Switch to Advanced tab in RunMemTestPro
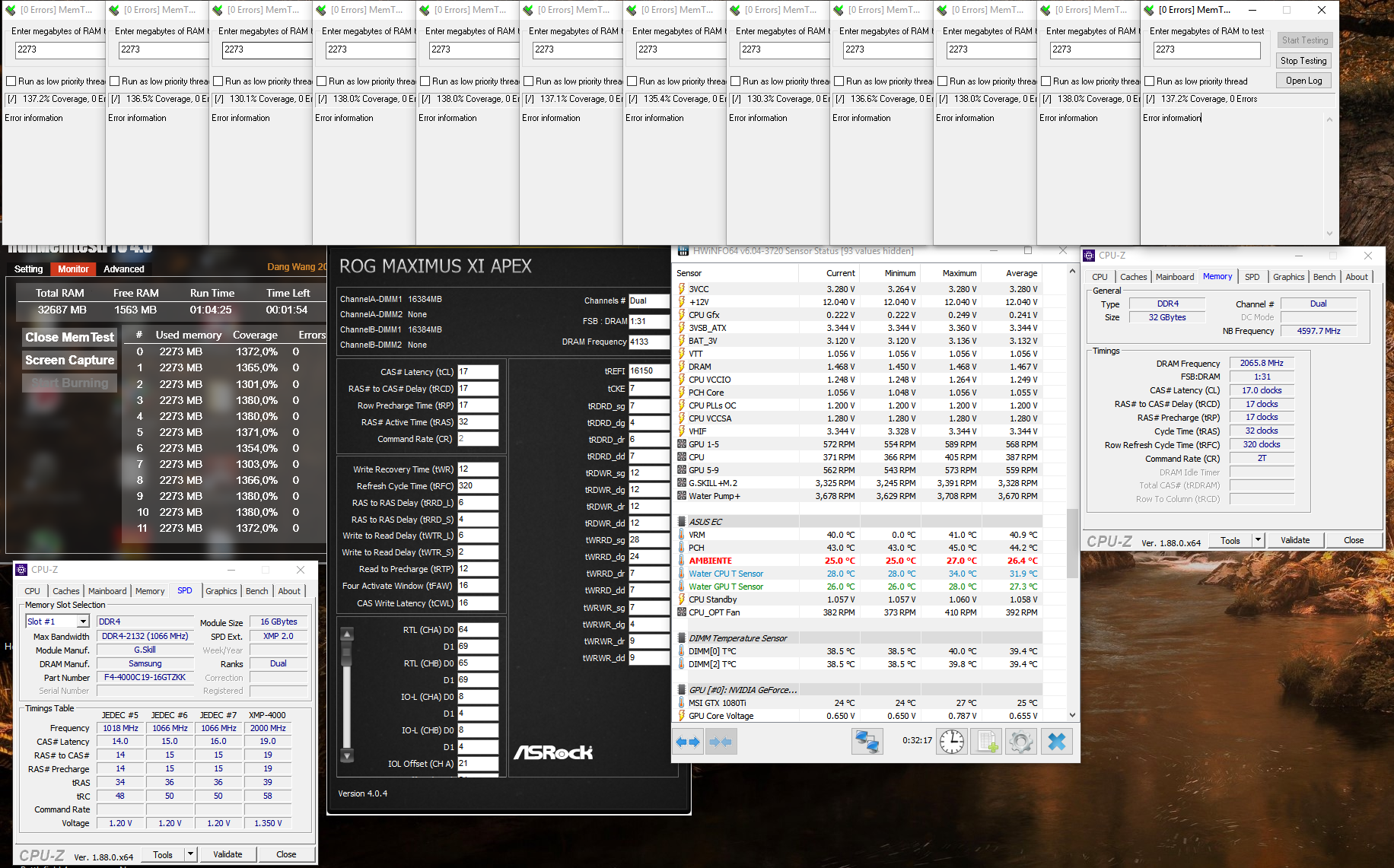Screen dimensions: 1394x868 124,269
